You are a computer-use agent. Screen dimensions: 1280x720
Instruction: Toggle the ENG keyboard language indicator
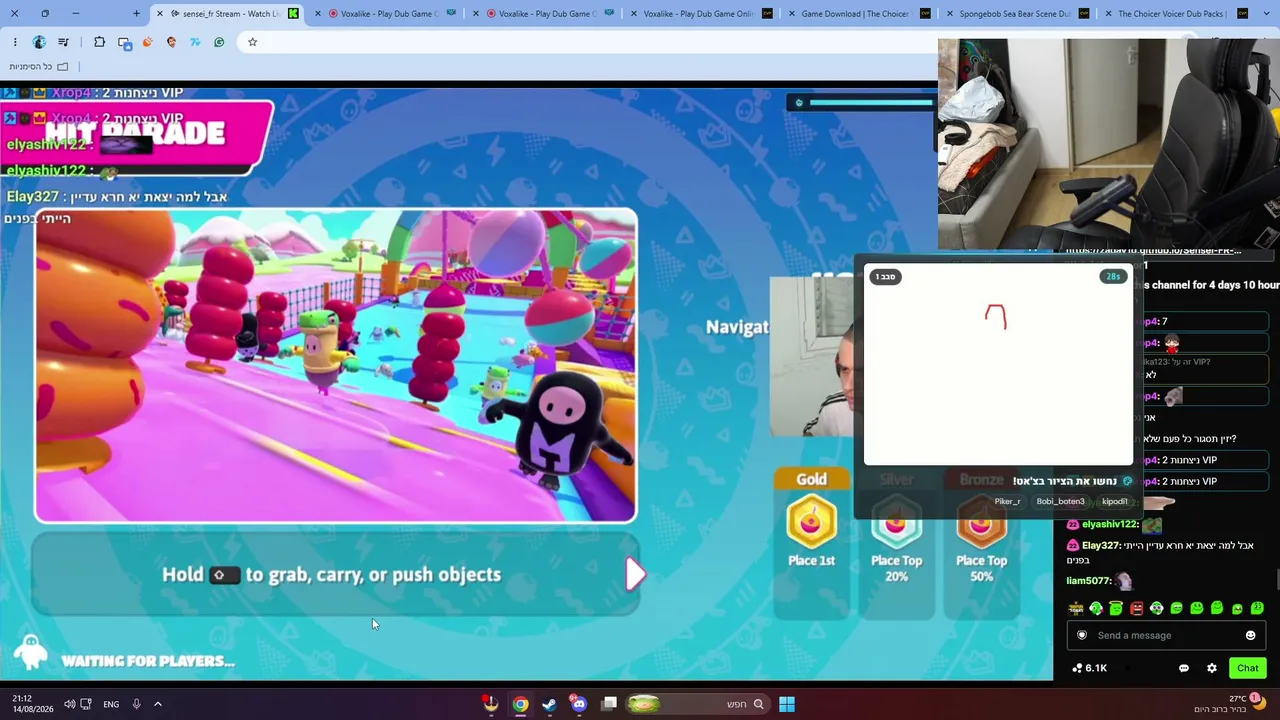point(111,704)
